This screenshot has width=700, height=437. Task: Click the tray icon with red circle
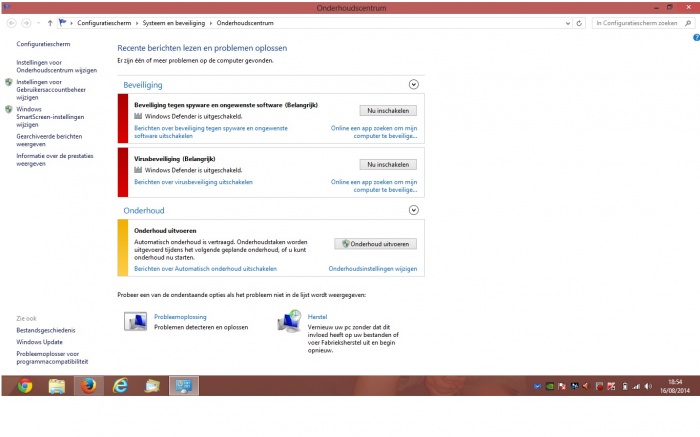point(600,387)
